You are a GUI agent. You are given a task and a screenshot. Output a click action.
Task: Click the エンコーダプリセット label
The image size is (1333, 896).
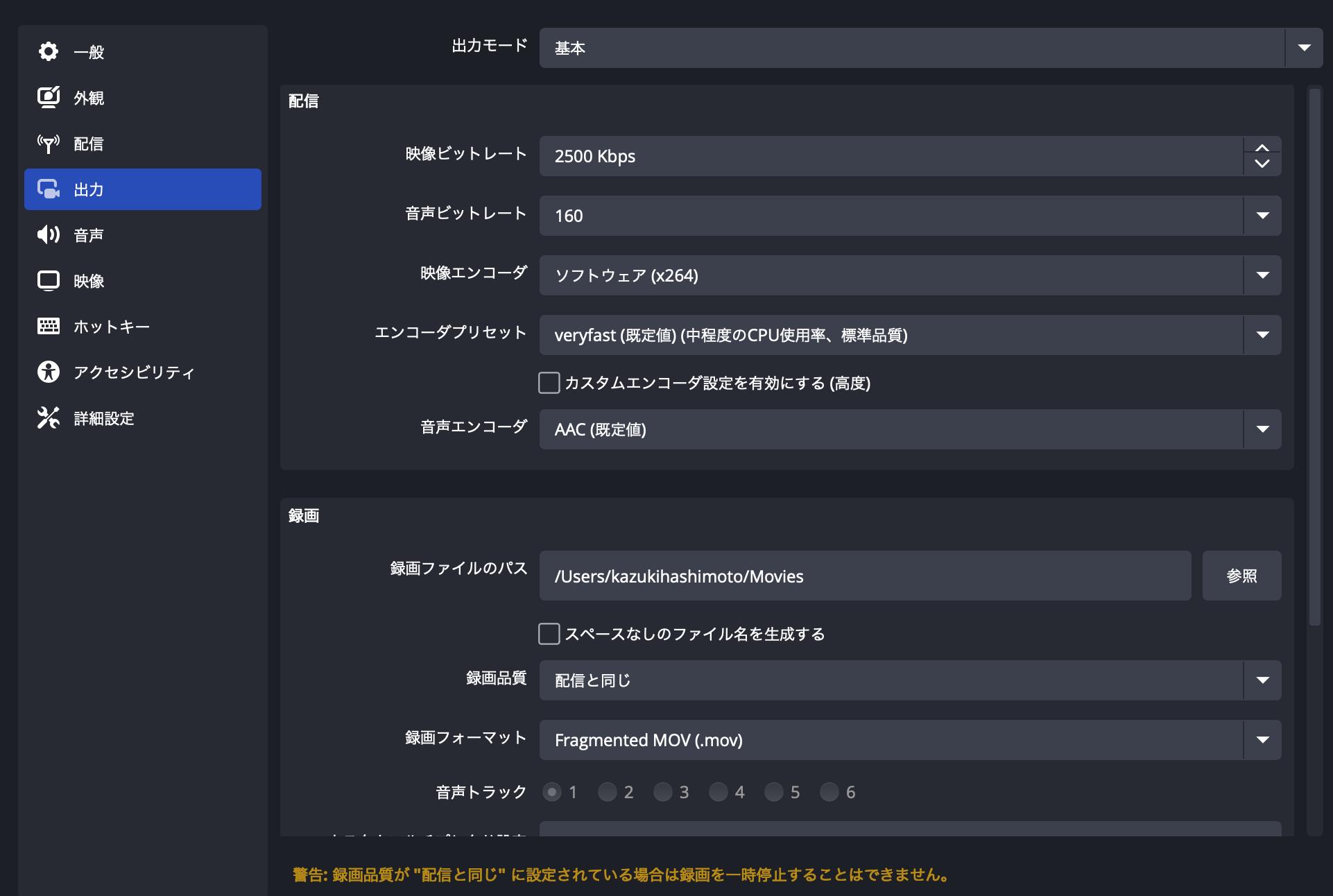[x=451, y=333]
